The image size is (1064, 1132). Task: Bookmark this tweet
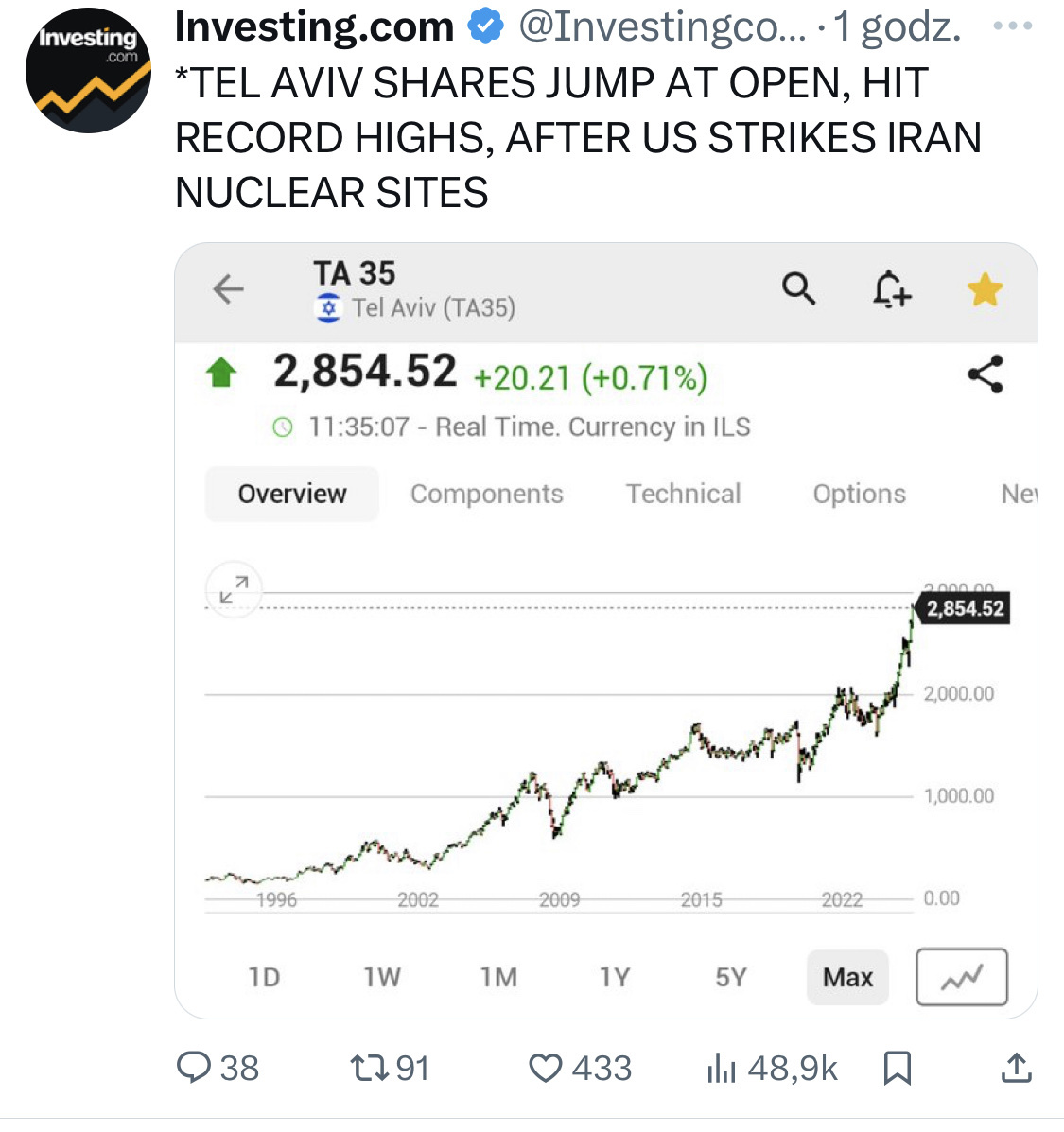896,1068
